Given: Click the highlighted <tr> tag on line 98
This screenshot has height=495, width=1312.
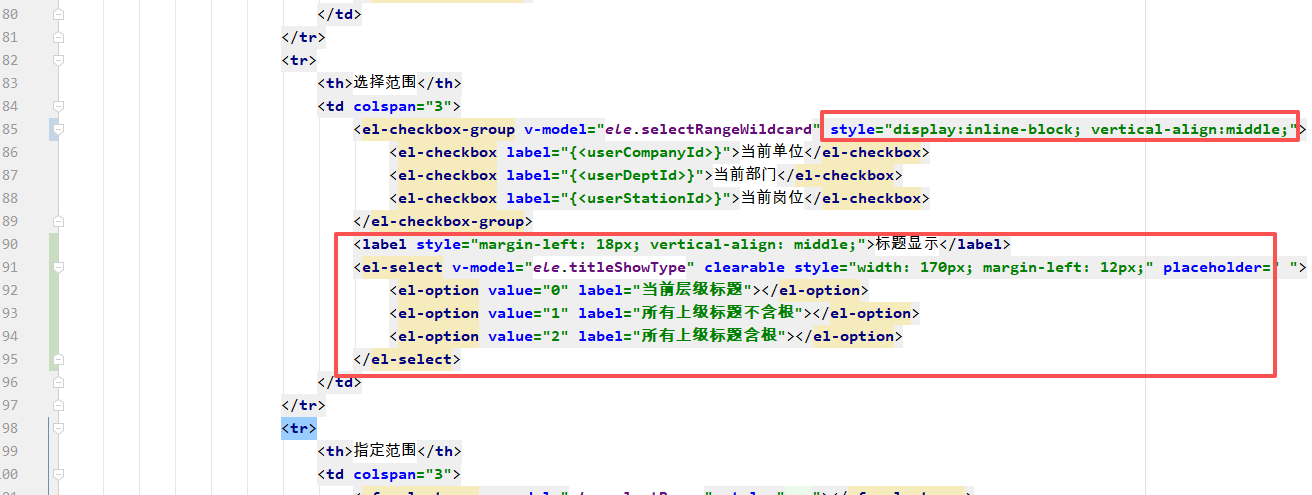Looking at the screenshot, I should (x=299, y=428).
